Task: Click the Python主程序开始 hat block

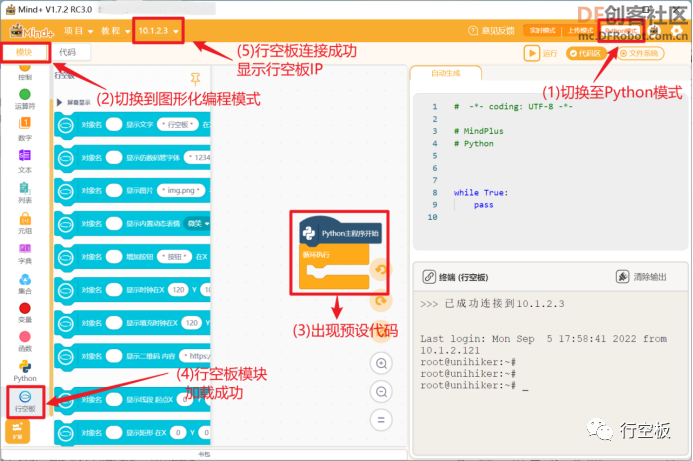Action: click(341, 232)
